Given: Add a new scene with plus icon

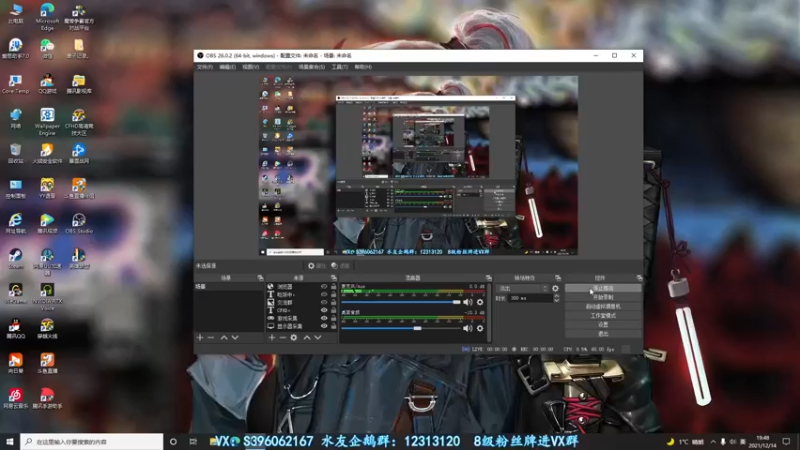Looking at the screenshot, I should tap(200, 337).
